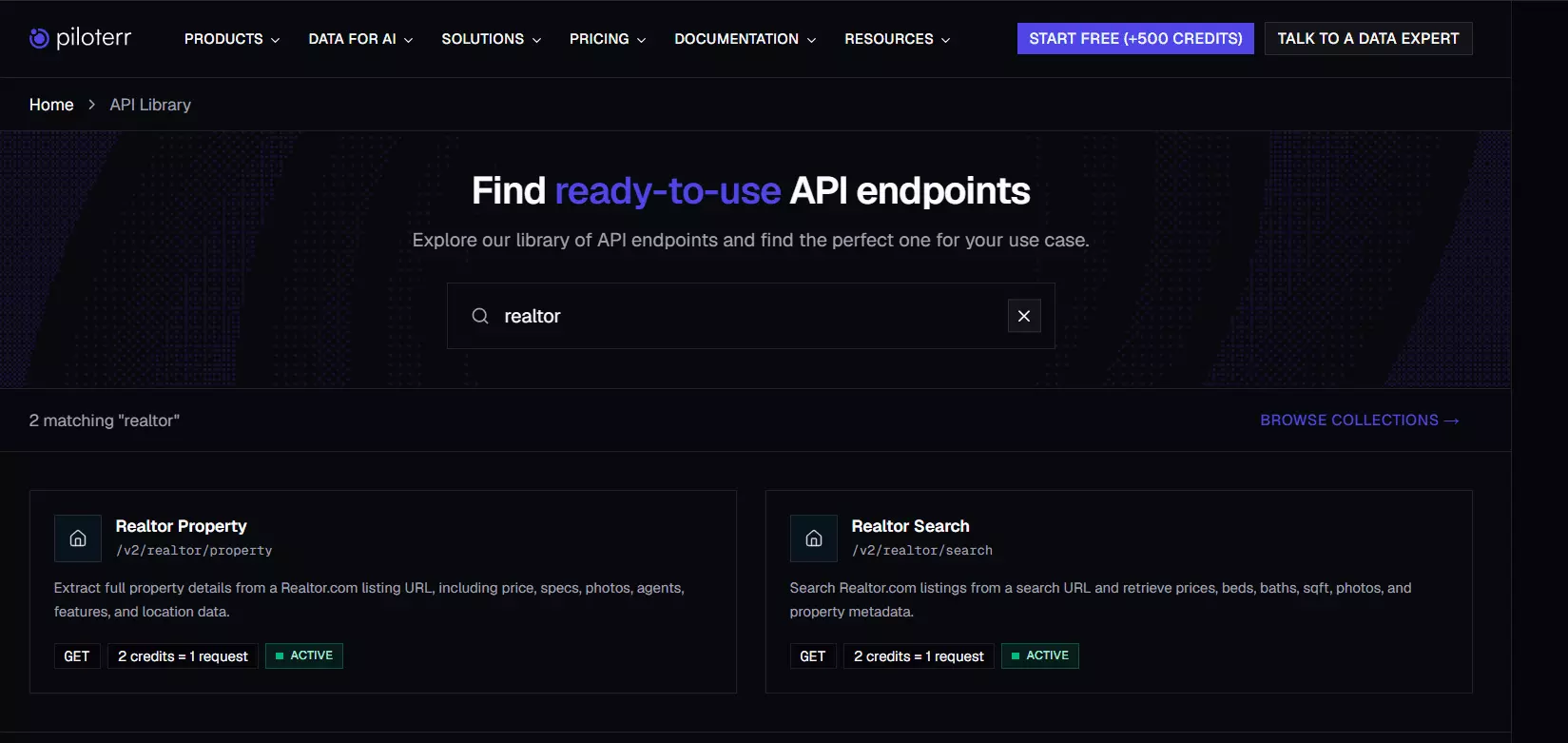Viewport: 1568px width, 743px height.
Task: Clear the realtor search with X button
Action: [x=1024, y=316]
